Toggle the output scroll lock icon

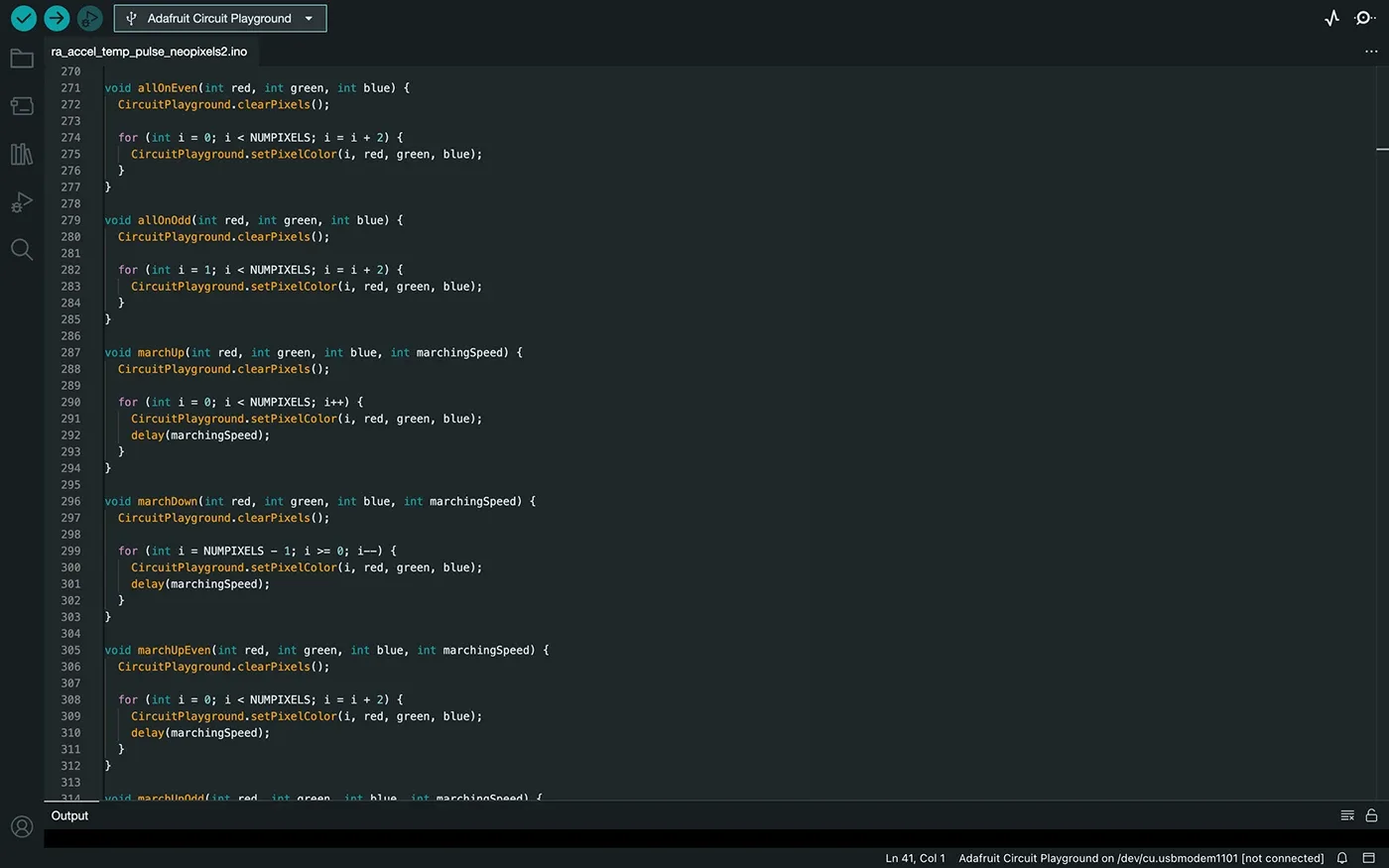tap(1371, 815)
